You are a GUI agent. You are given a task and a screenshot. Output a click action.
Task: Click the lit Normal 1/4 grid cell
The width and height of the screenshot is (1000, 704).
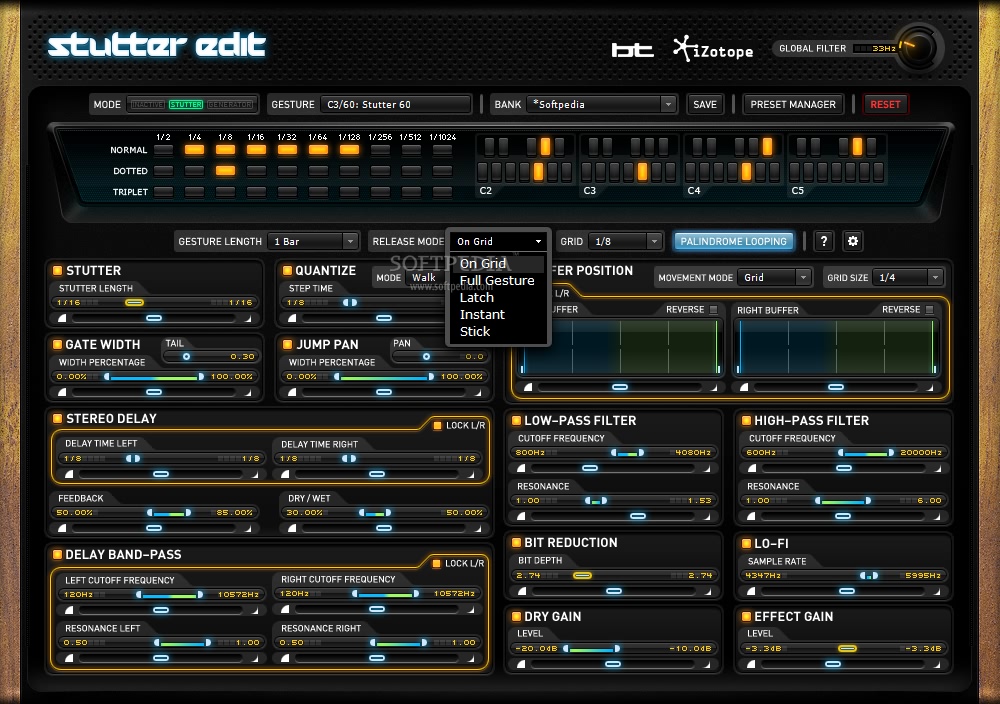[x=195, y=150]
